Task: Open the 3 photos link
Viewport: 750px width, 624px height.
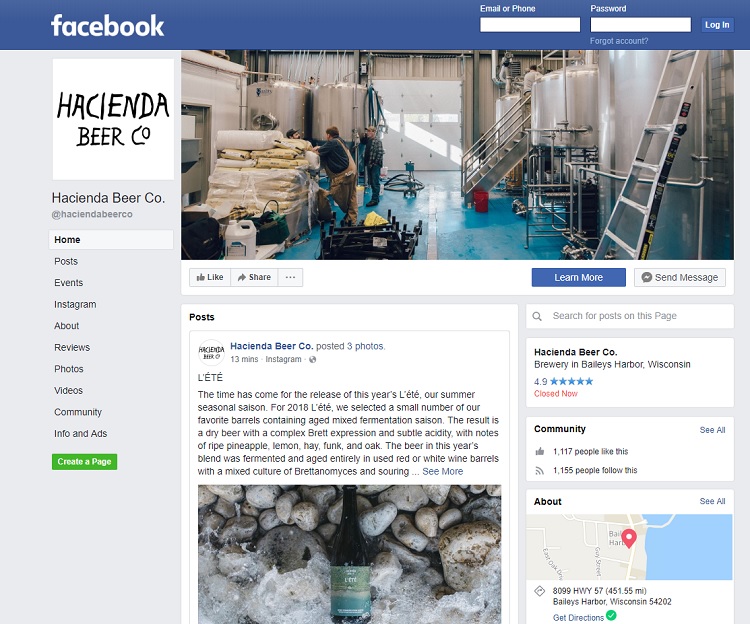Action: [x=365, y=346]
